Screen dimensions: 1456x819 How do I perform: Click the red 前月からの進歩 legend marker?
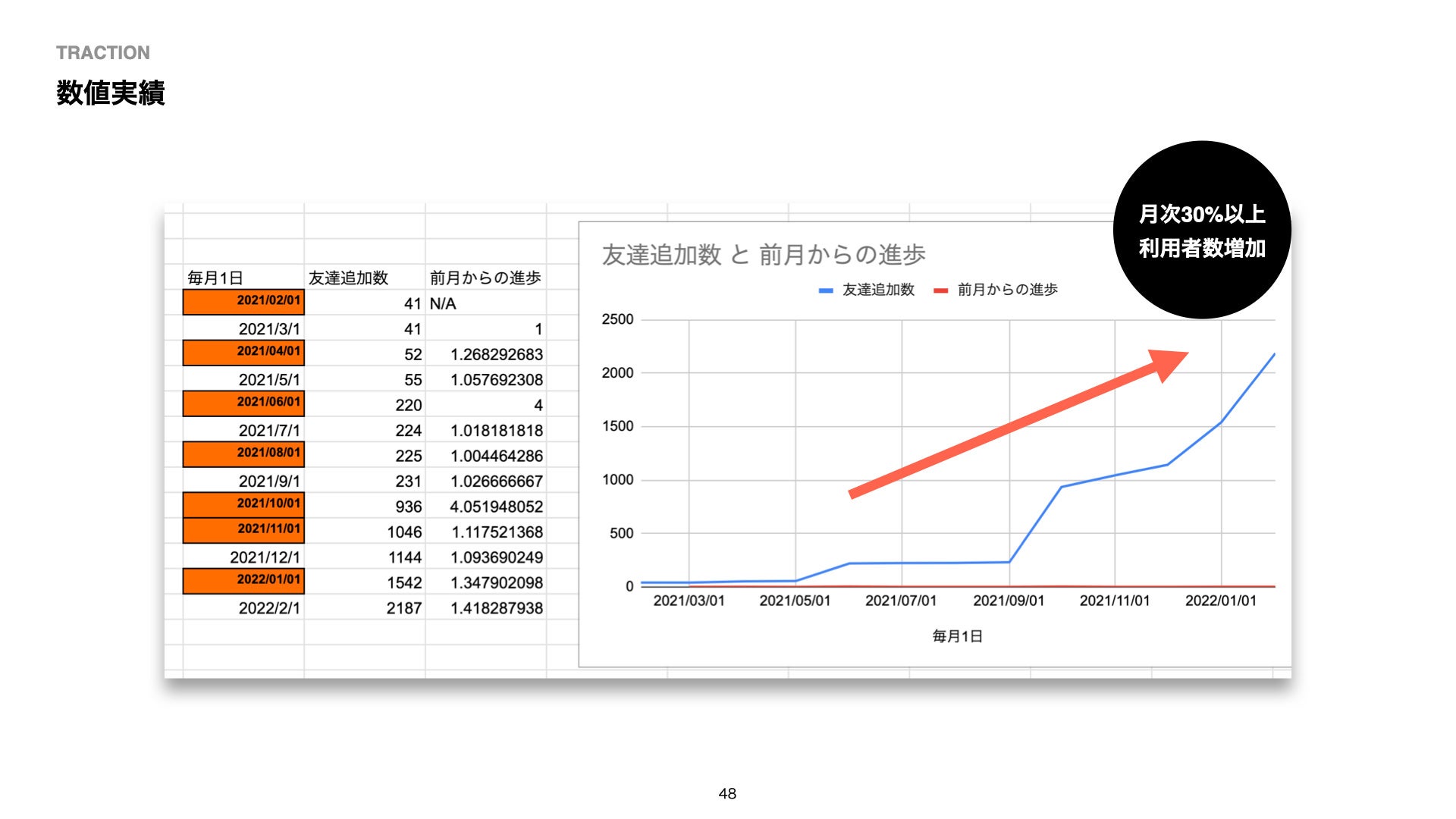coord(940,290)
